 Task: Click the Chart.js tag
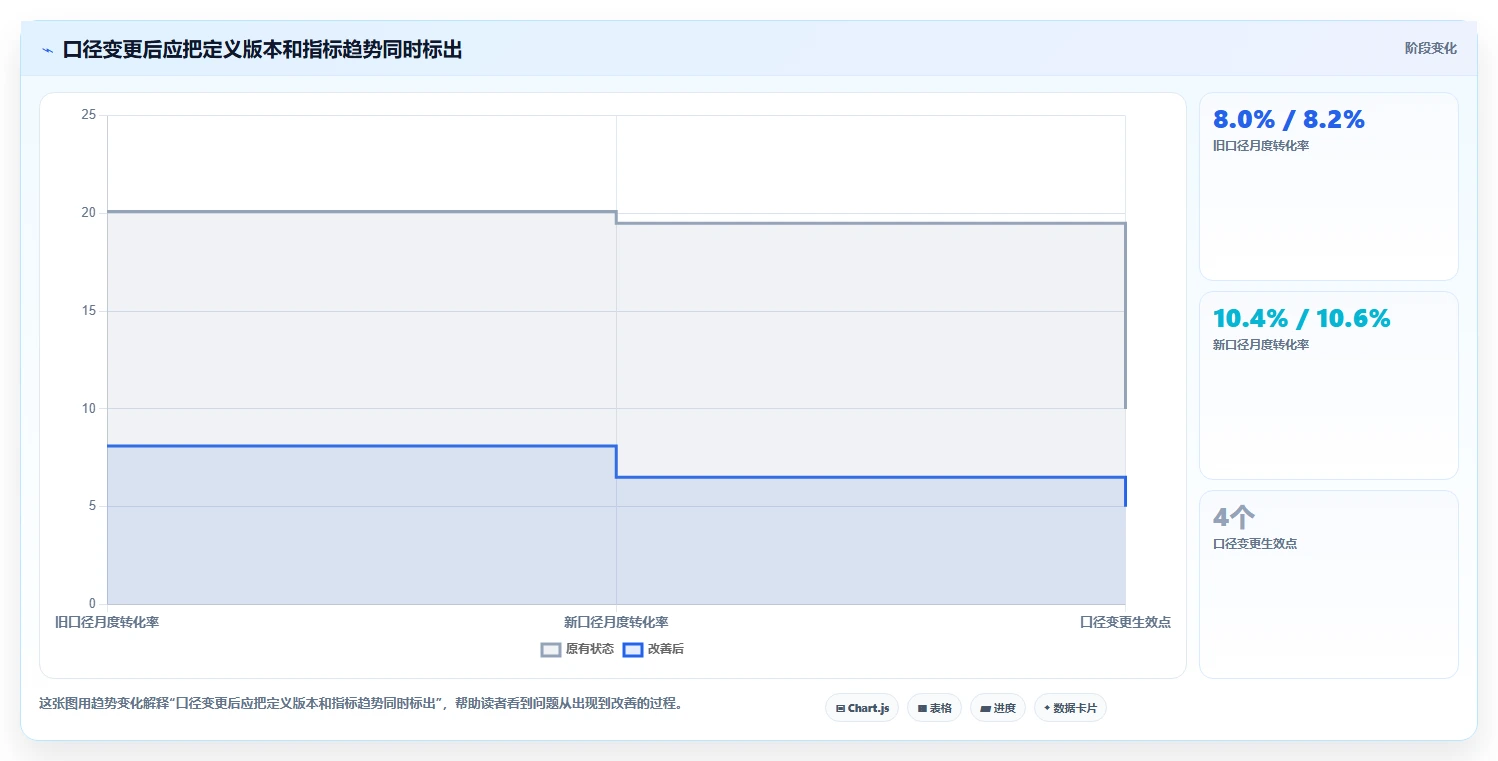(862, 708)
